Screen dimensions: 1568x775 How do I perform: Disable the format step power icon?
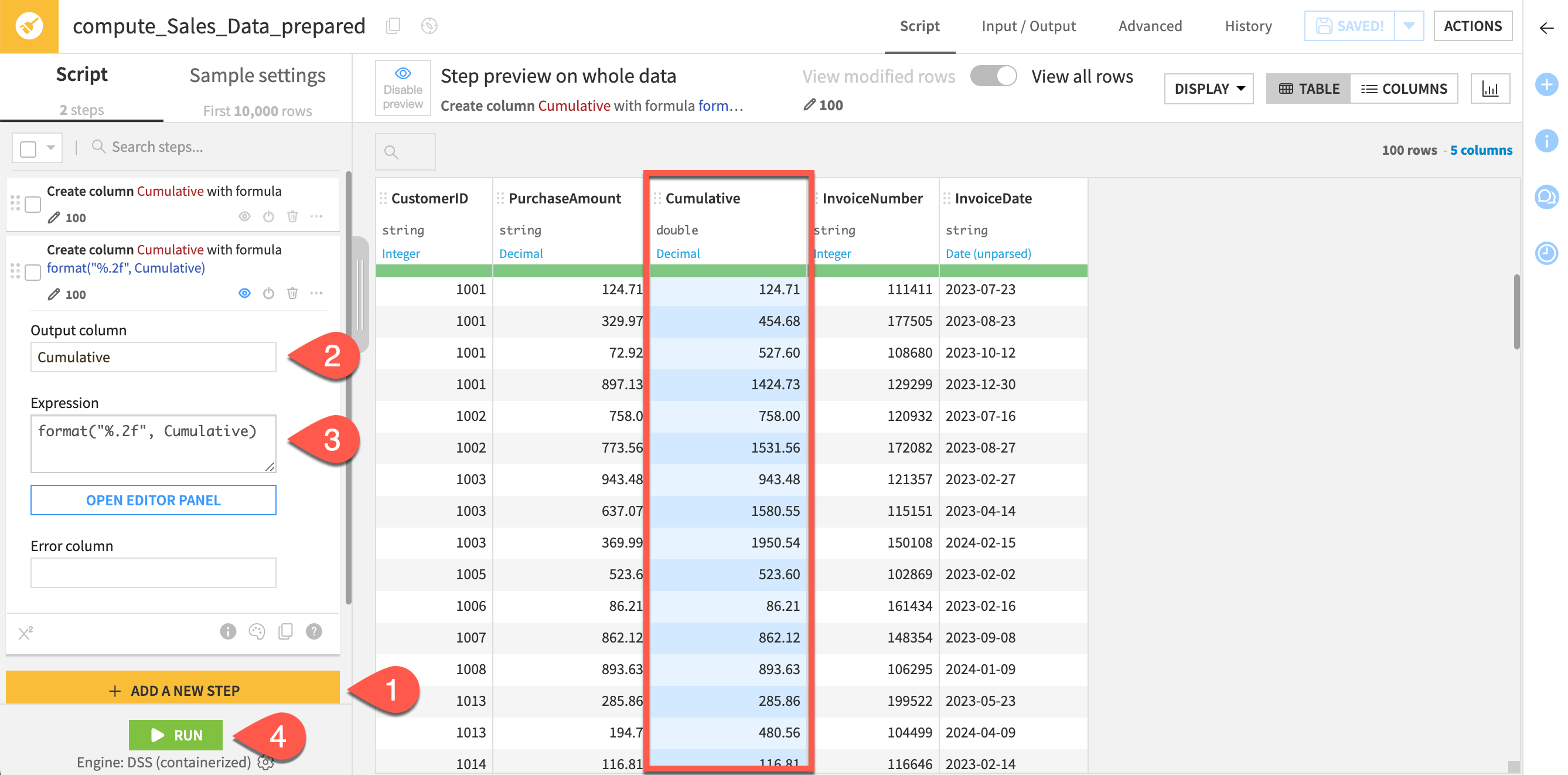pos(268,294)
